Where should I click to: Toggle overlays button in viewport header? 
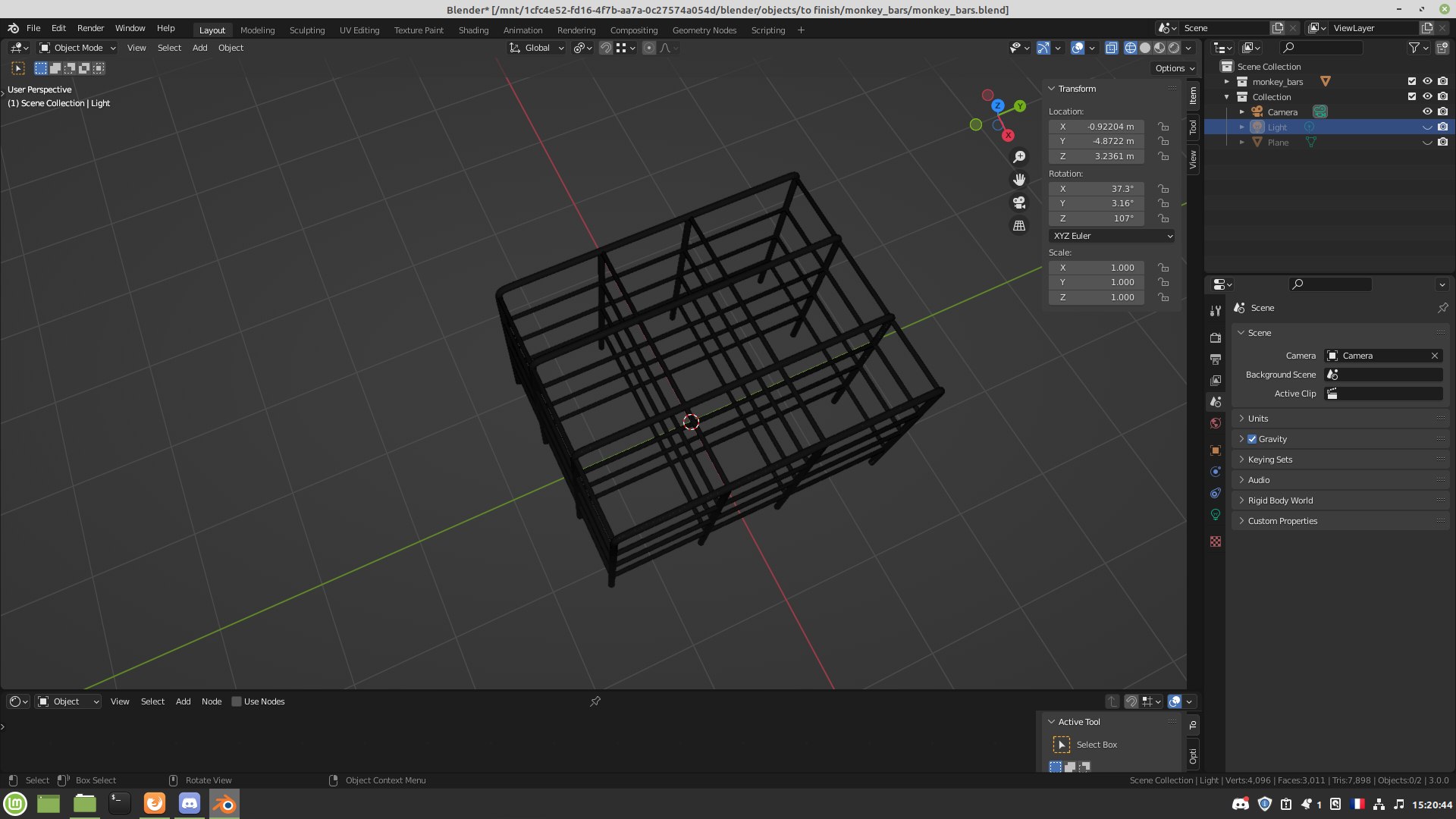tap(1078, 48)
